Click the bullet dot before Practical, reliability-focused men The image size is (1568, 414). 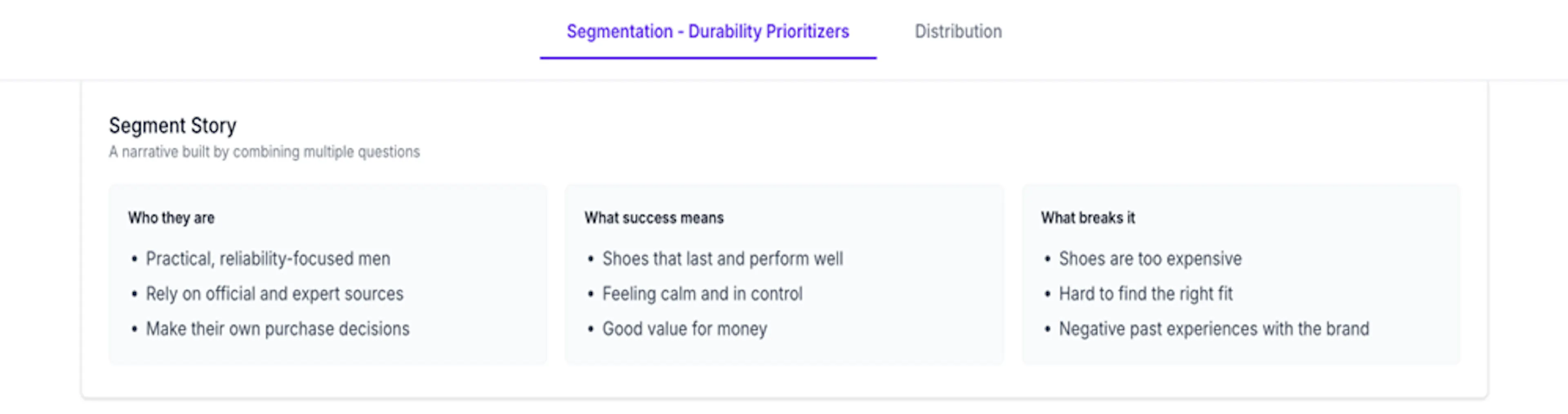pos(134,260)
